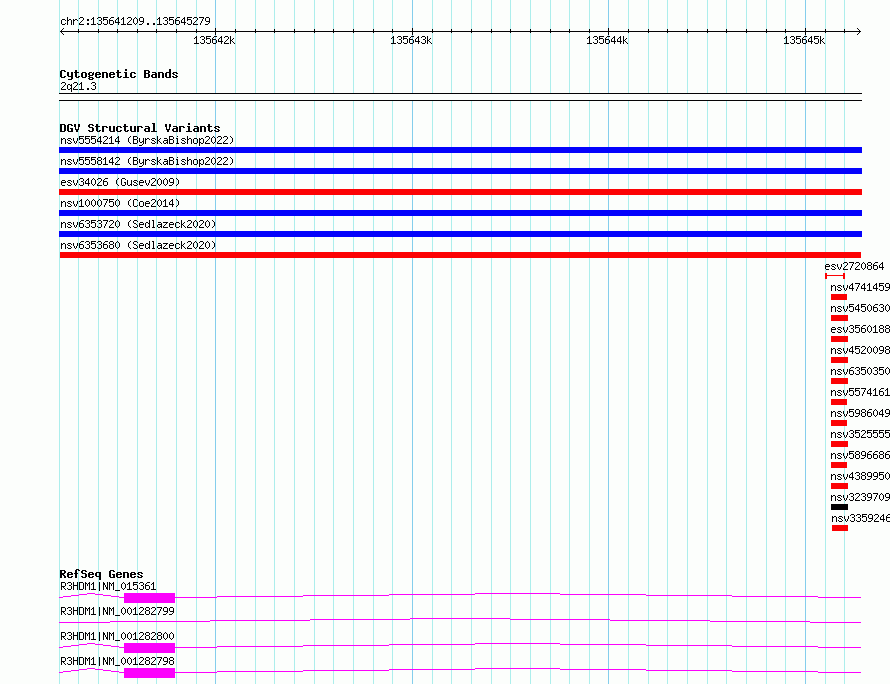Click the chr2:135641209..135645279 region label

pos(135,21)
